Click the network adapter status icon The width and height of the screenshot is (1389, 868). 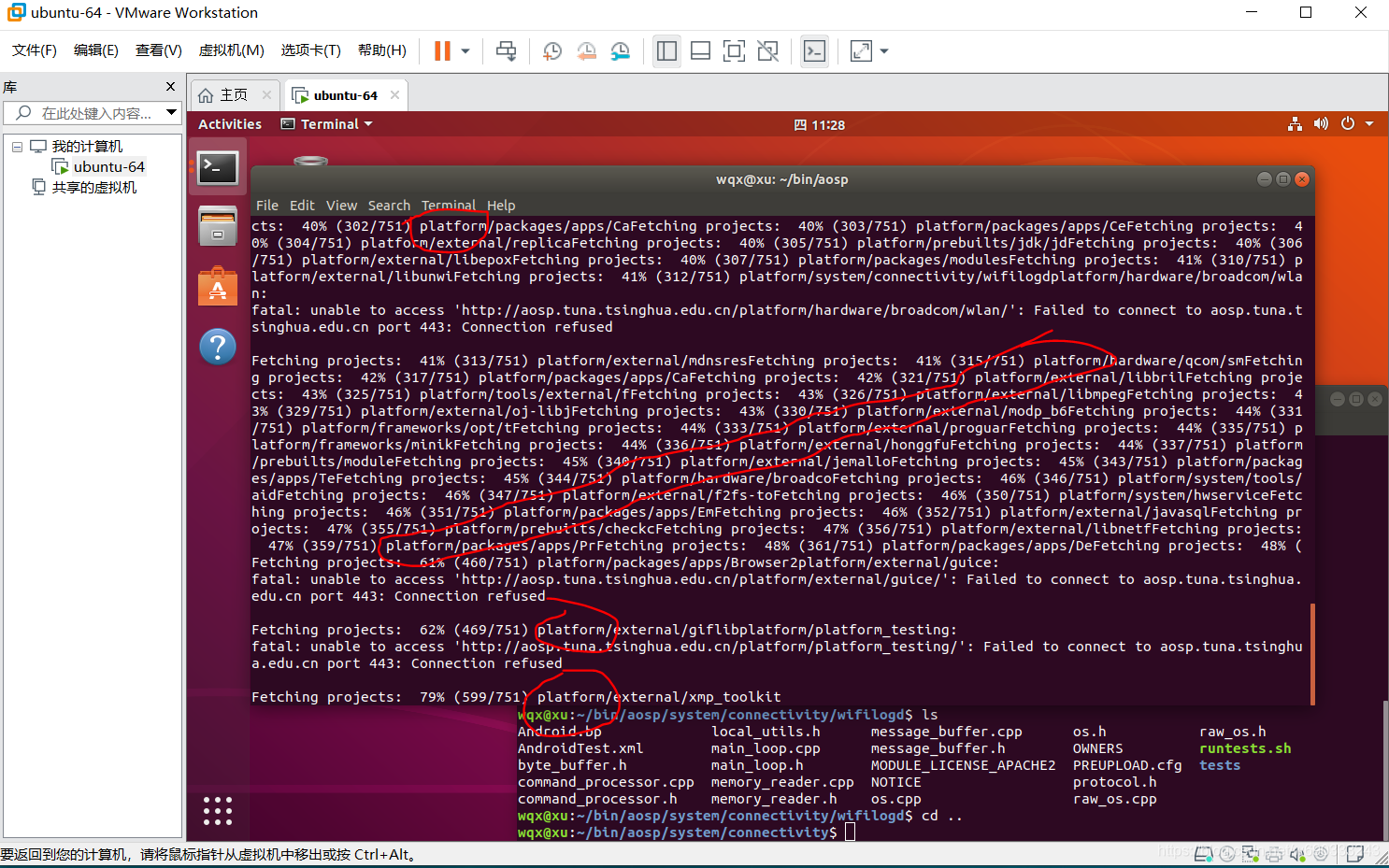click(1251, 853)
